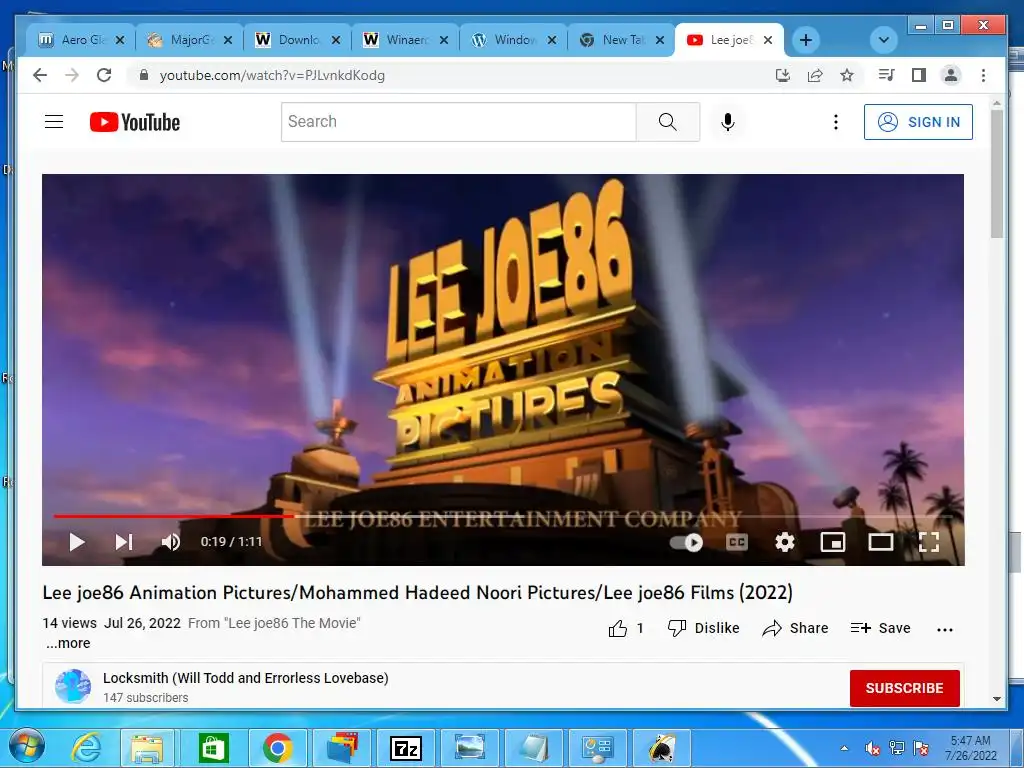Open Windows Start orb

pyautogui.click(x=26, y=747)
